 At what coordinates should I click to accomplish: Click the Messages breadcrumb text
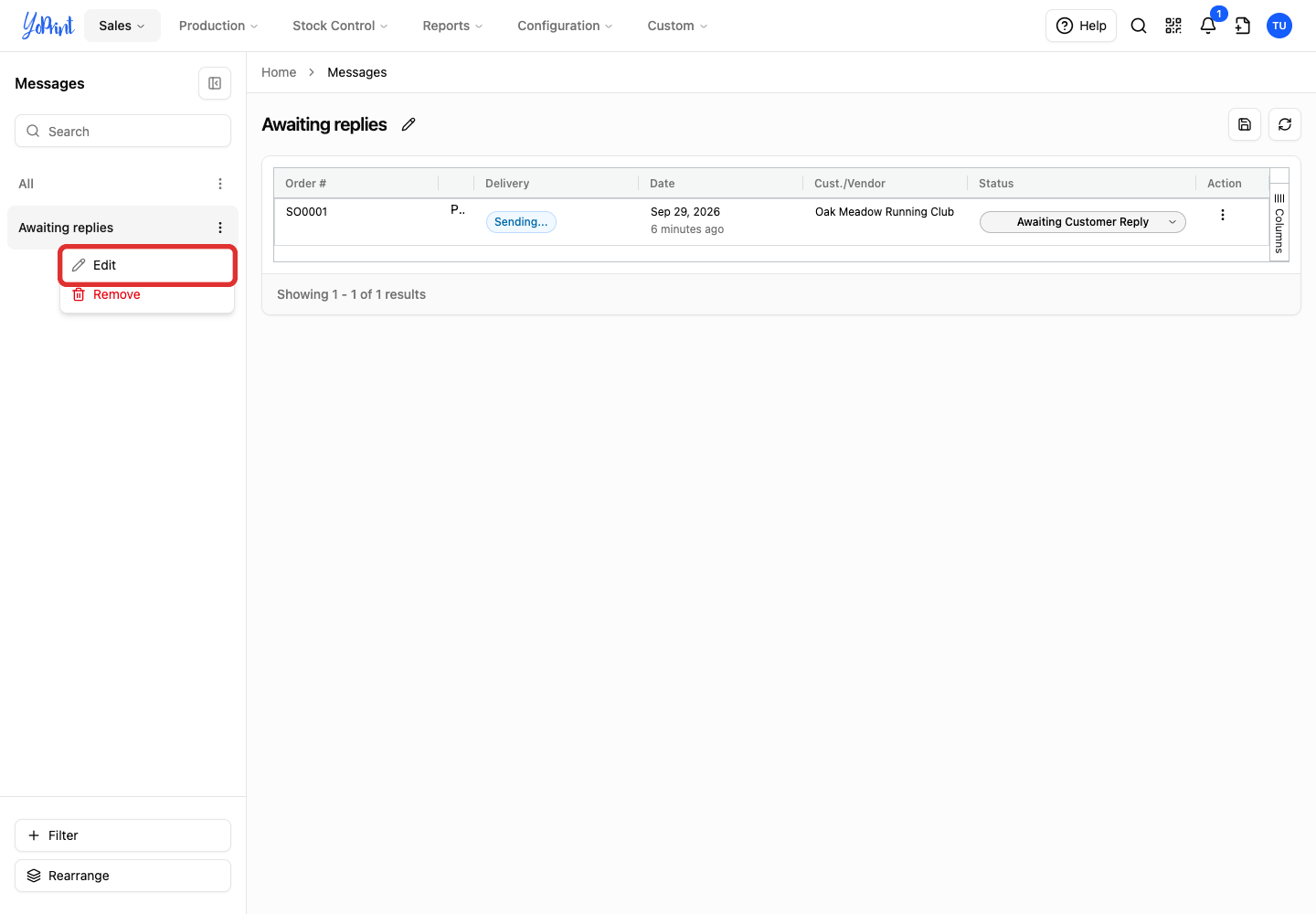point(357,72)
